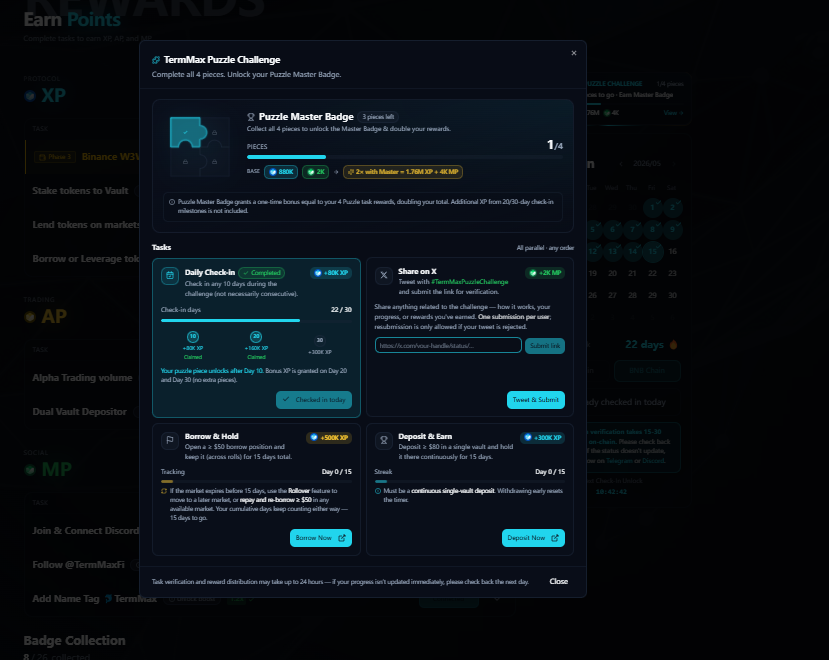
Task: Click the Tweet & Submit button
Action: click(x=536, y=400)
